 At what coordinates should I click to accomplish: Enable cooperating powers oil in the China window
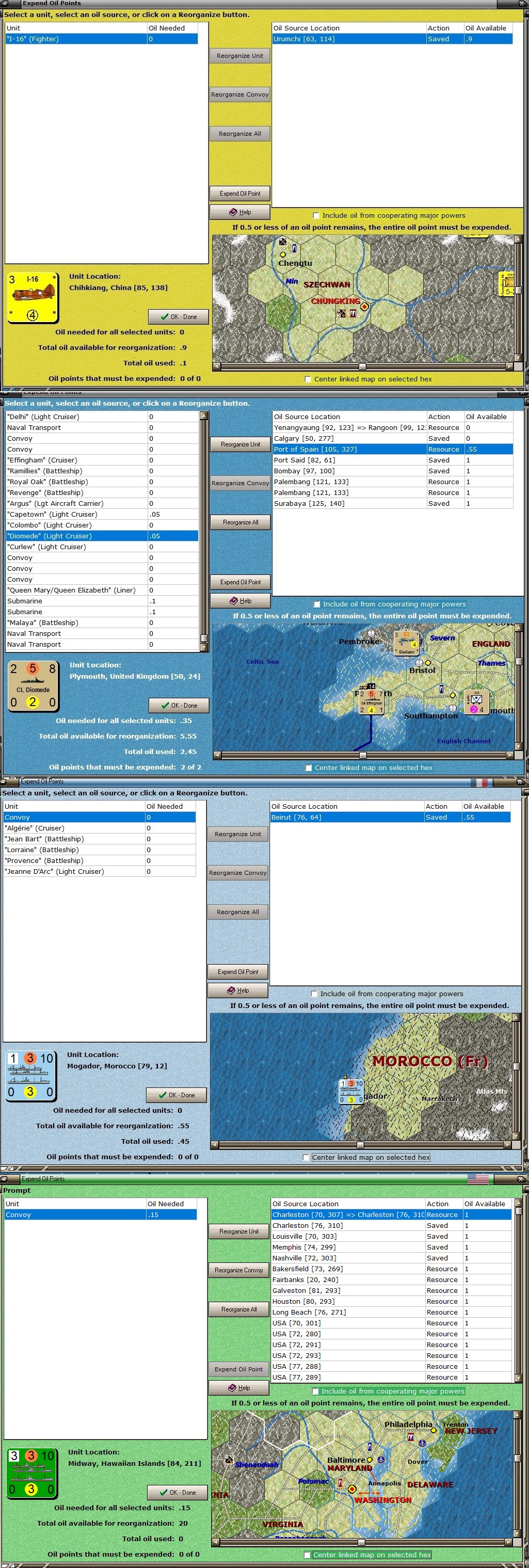tap(316, 215)
